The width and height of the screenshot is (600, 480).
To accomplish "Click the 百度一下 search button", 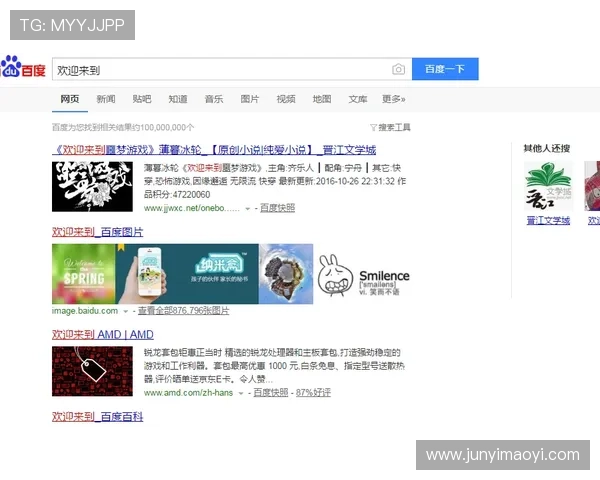I will coord(445,69).
